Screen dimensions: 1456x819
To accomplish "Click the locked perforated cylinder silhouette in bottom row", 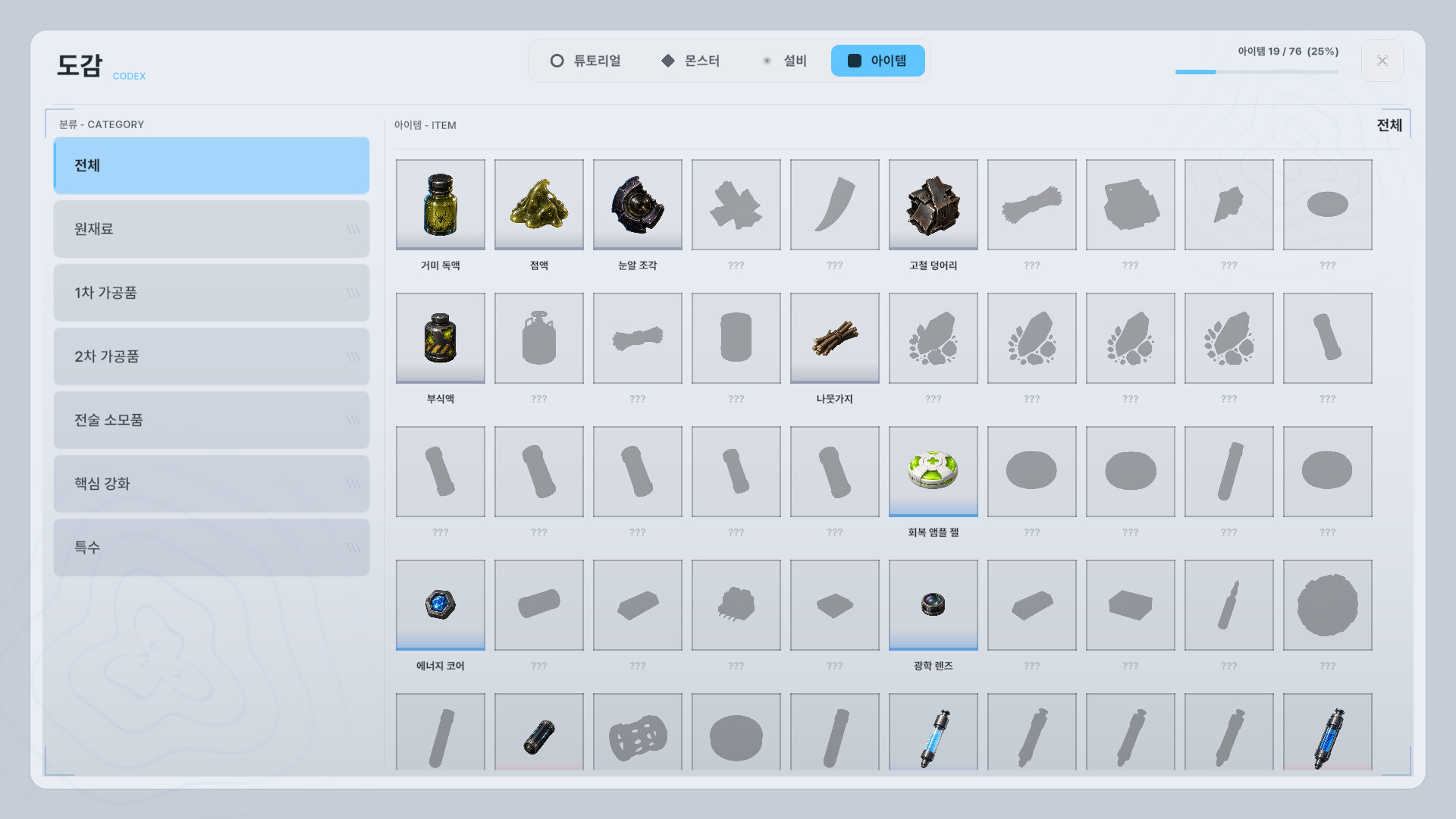I will (637, 733).
